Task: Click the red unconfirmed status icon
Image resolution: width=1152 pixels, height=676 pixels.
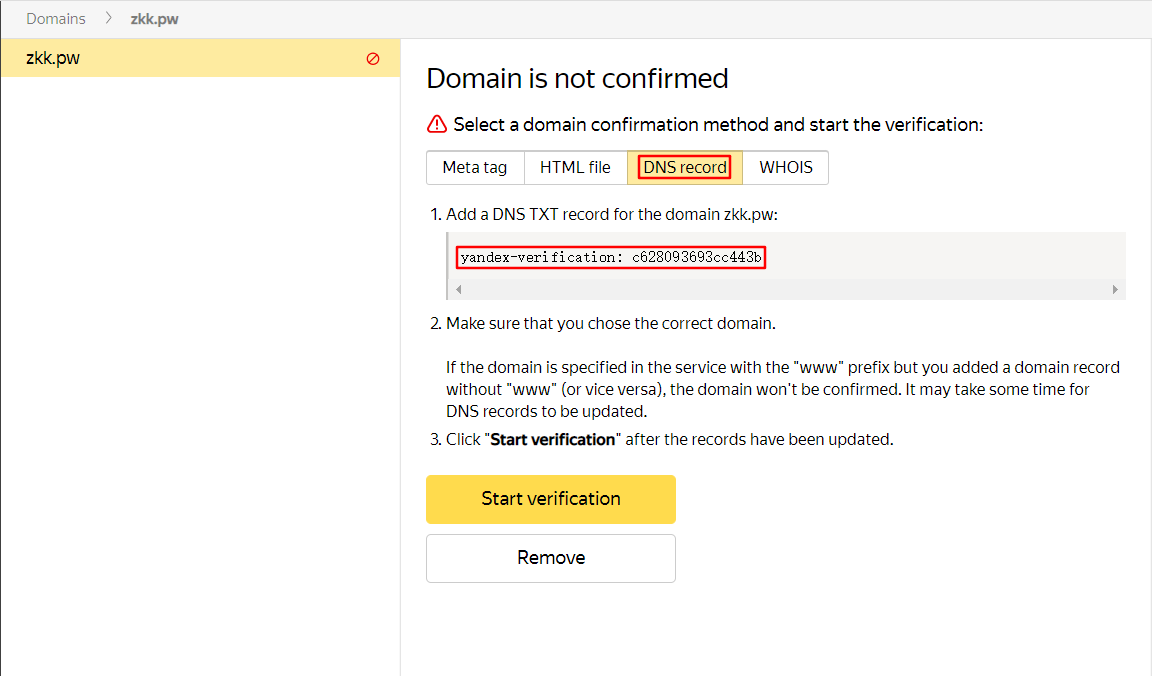Action: pos(373,59)
